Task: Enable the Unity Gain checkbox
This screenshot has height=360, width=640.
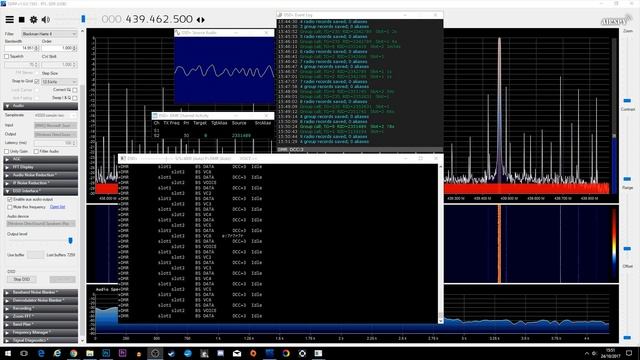Action: [x=7, y=151]
